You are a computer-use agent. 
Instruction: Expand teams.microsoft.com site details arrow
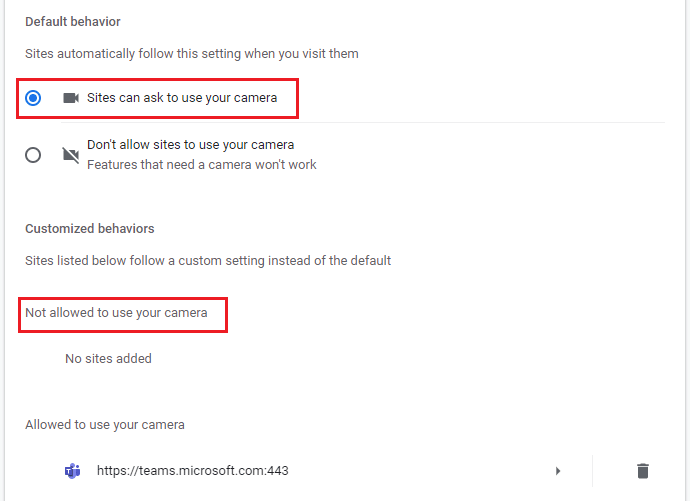click(x=558, y=471)
